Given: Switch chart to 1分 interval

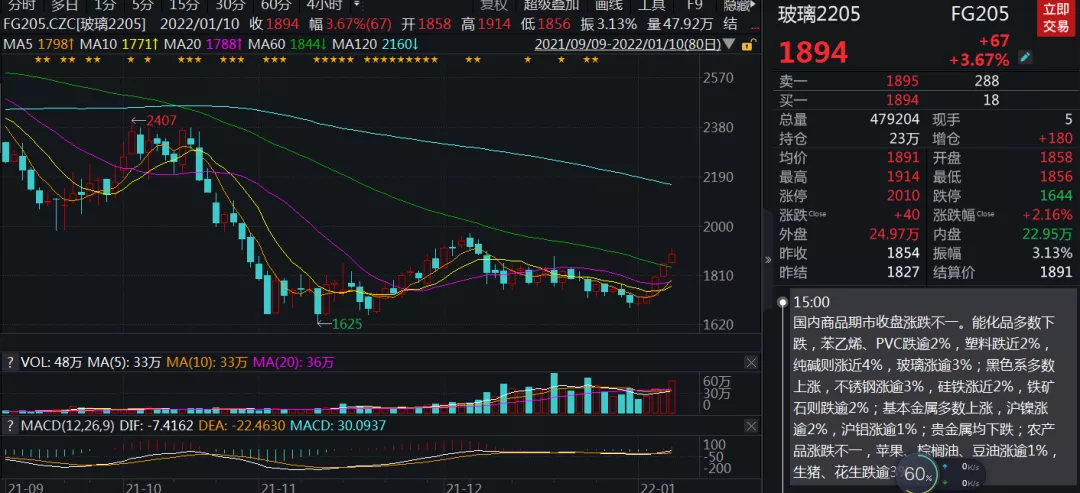Looking at the screenshot, I should click(x=105, y=4).
